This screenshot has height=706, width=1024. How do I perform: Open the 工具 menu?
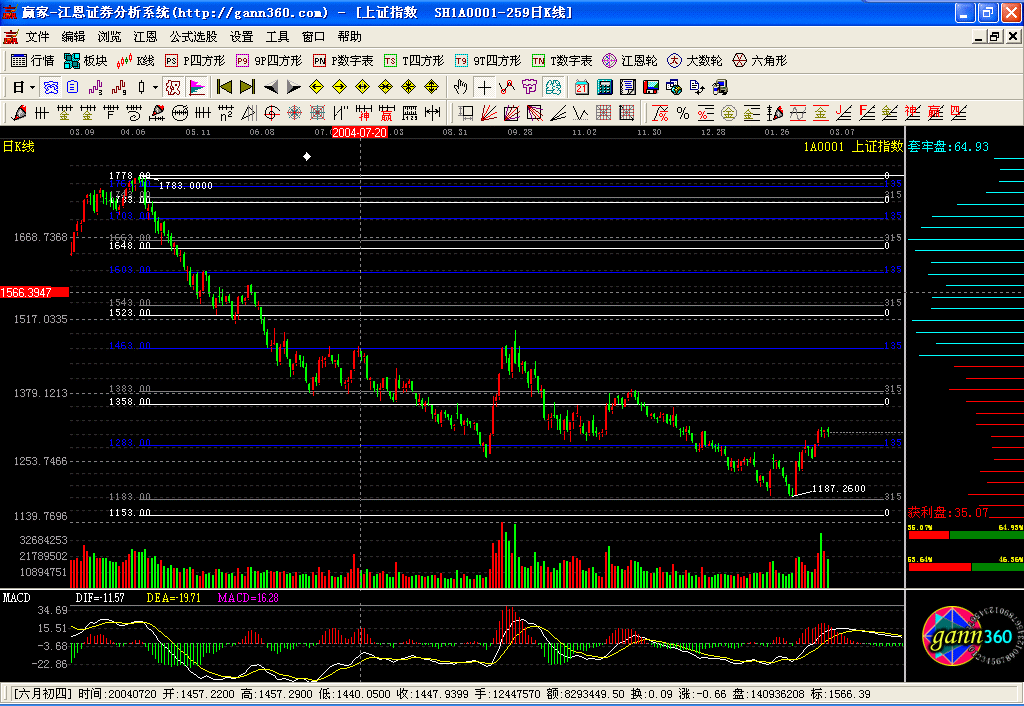pyautogui.click(x=277, y=36)
